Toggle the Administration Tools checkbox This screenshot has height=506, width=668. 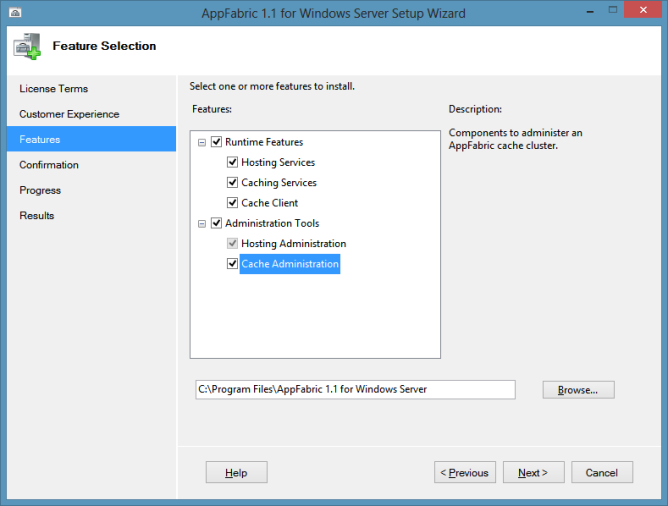click(216, 223)
